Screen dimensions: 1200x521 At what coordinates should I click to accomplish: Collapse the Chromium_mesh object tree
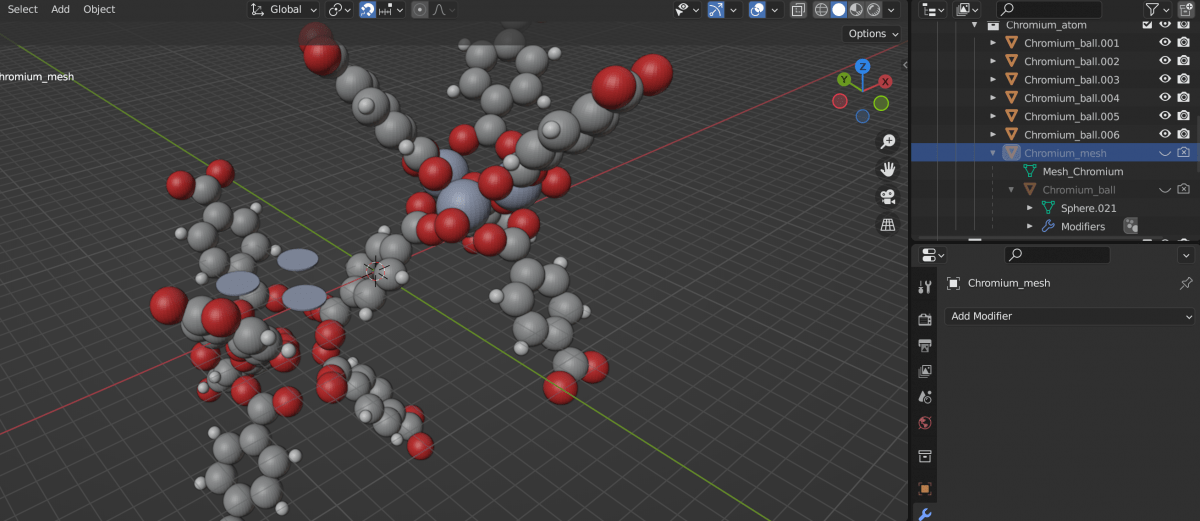pyautogui.click(x=993, y=153)
